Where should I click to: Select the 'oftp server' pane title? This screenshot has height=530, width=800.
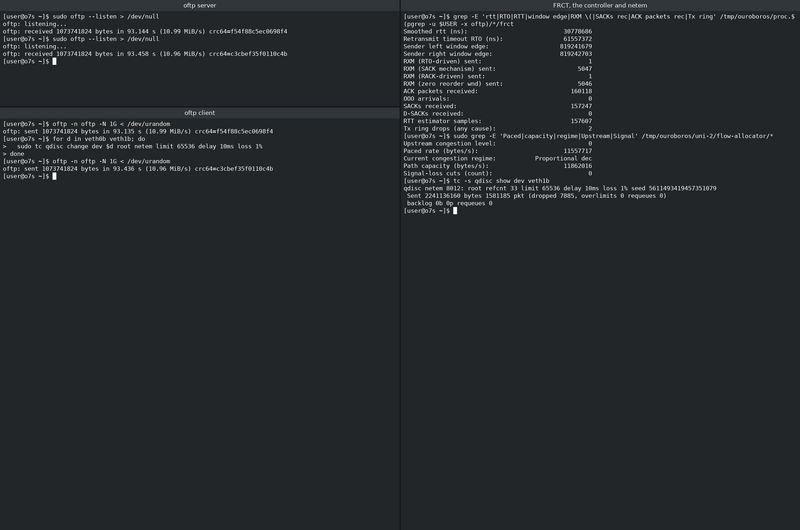199,6
